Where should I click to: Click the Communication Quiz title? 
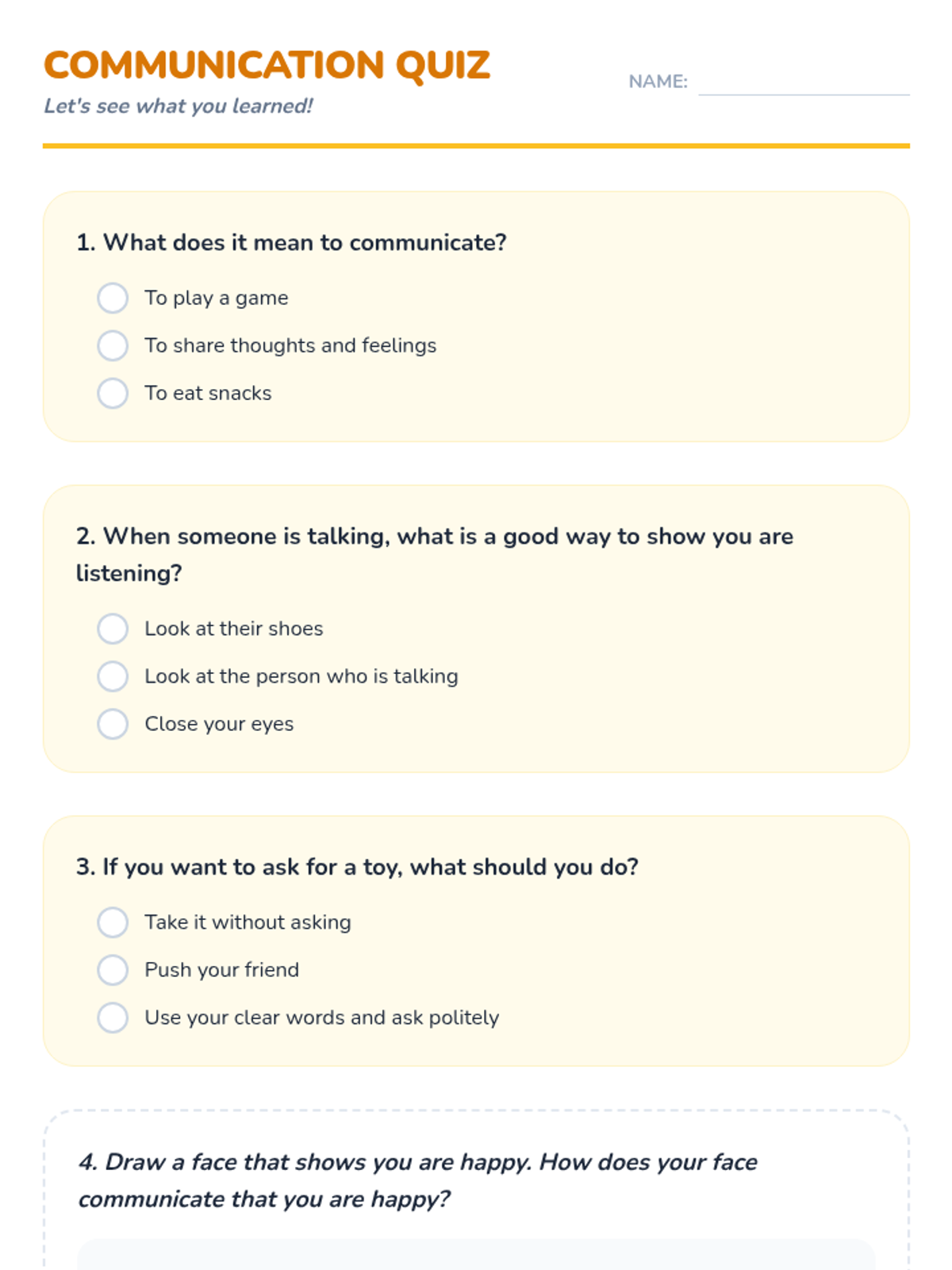pyautogui.click(x=267, y=65)
